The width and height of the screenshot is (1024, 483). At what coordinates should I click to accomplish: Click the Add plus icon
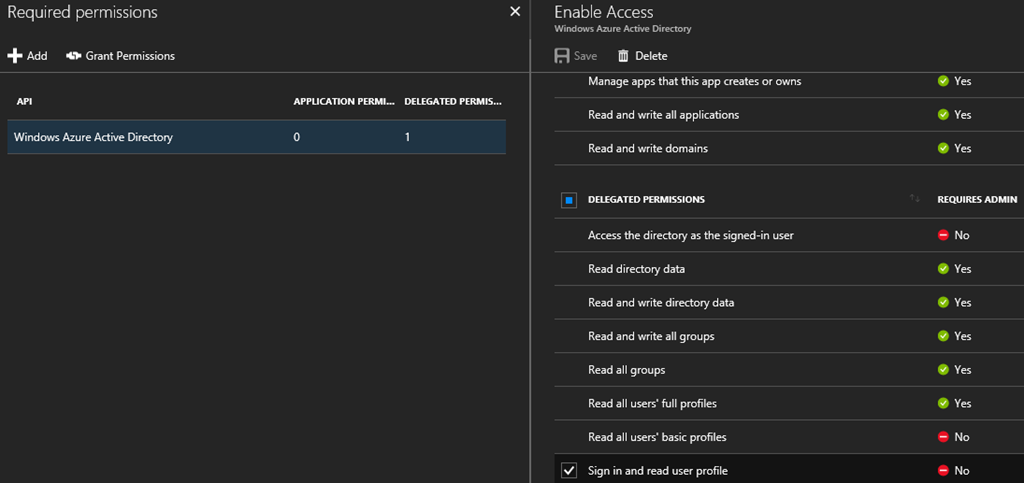(x=15, y=56)
